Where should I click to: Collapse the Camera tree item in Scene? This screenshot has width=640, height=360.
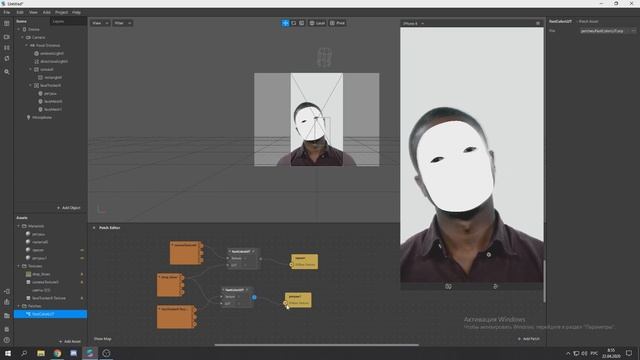click(x=23, y=37)
